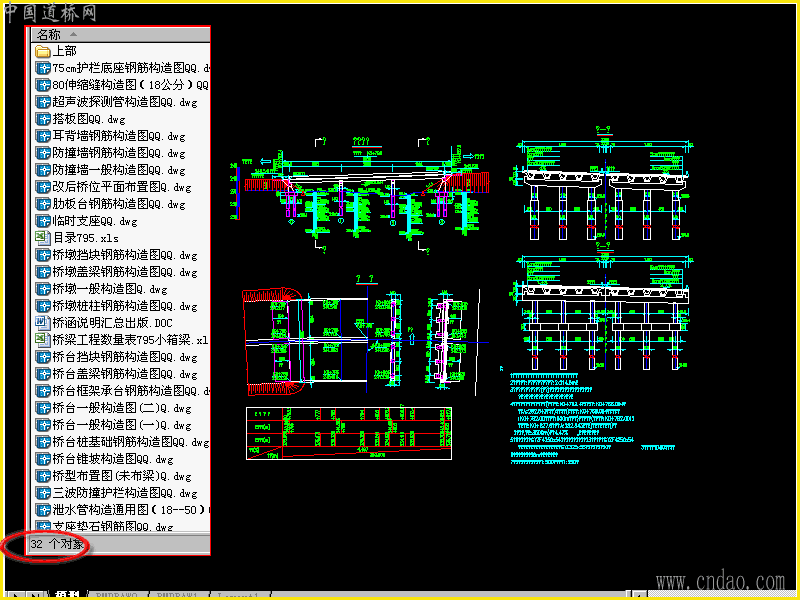Select 桥台一般构造图(二)Q.dwg file

coord(121,408)
